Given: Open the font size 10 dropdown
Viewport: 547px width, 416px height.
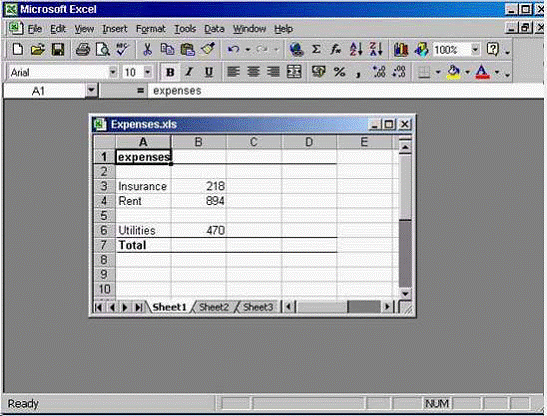Looking at the screenshot, I should click(148, 72).
